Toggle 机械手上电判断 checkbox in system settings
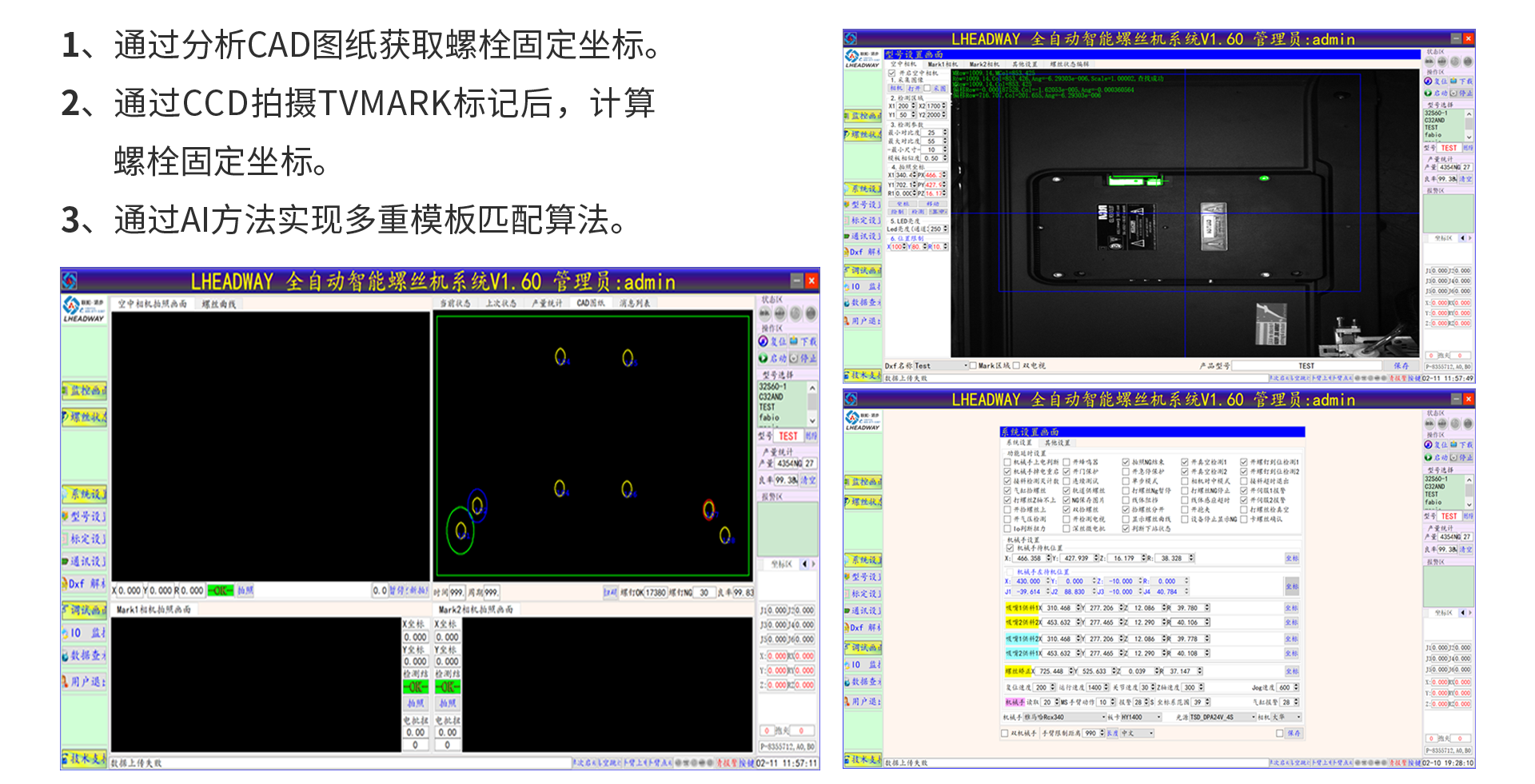The width and height of the screenshot is (1535, 784). coord(1007,462)
